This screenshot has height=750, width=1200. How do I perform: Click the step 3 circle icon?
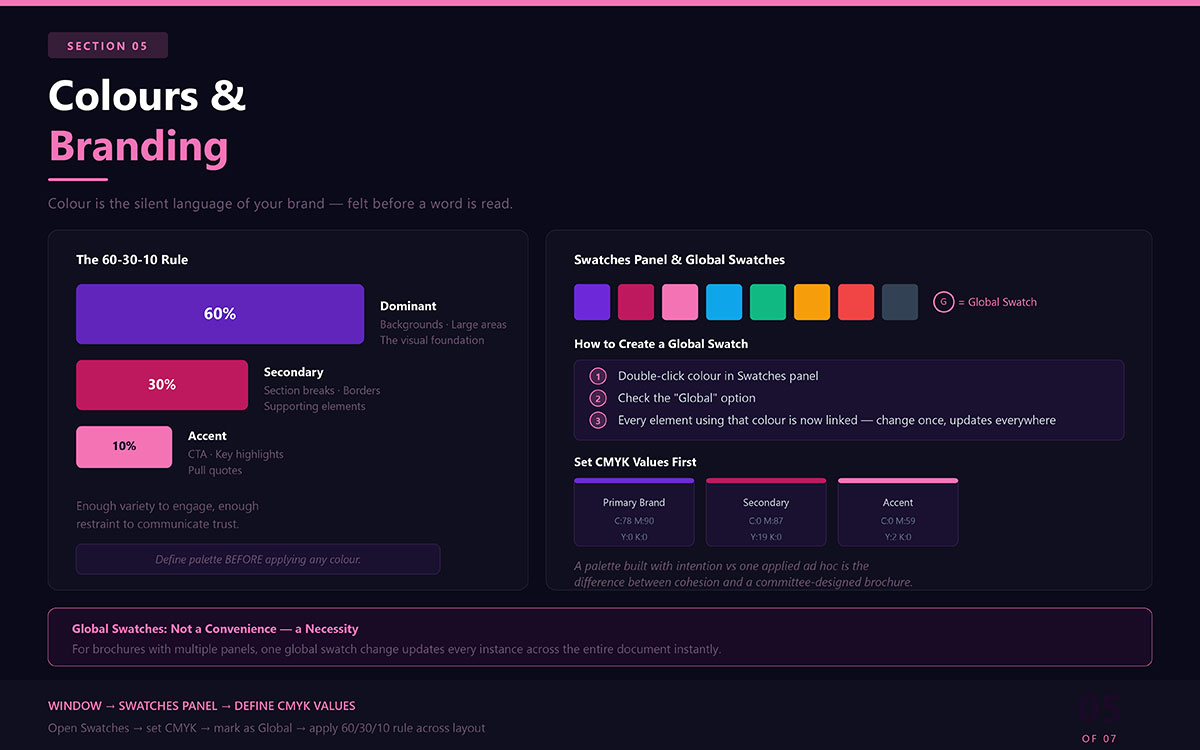click(598, 420)
